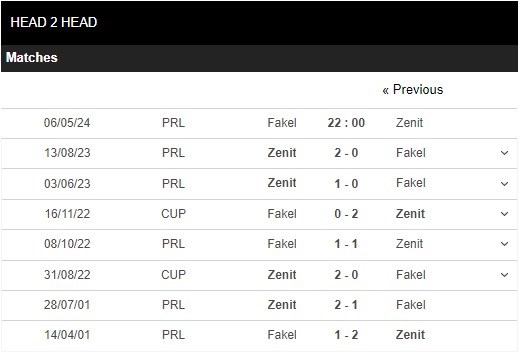Select the Matches tab header
The image size is (519, 362).
coord(32,57)
